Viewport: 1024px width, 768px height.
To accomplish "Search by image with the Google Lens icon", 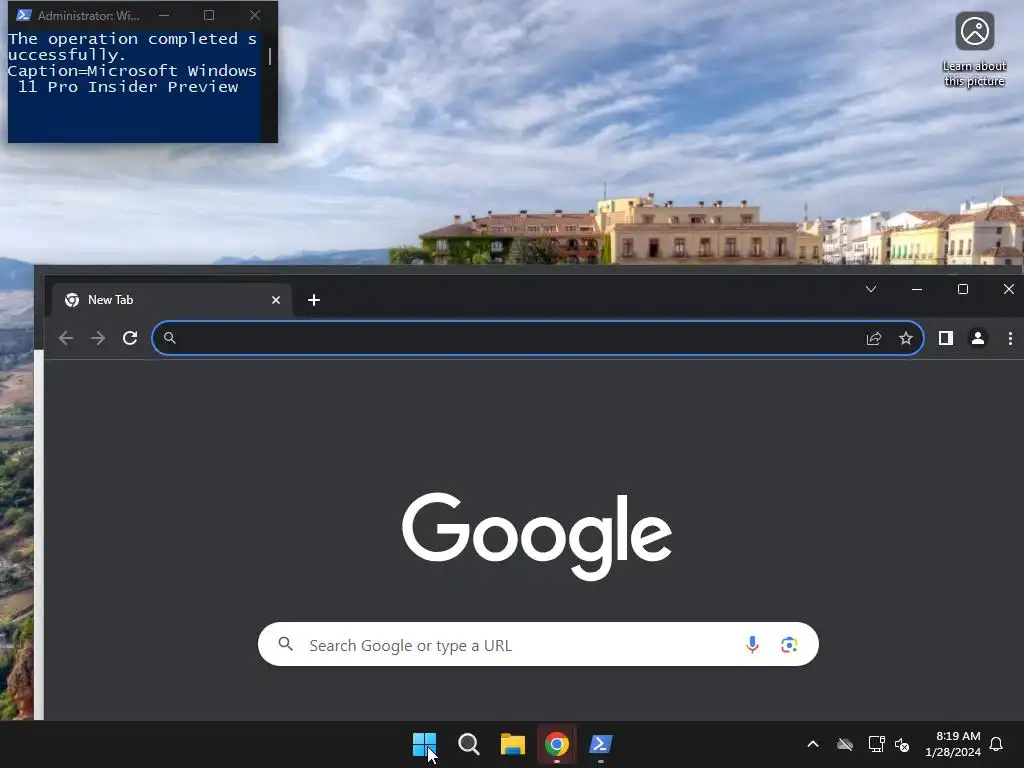I will pyautogui.click(x=789, y=645).
